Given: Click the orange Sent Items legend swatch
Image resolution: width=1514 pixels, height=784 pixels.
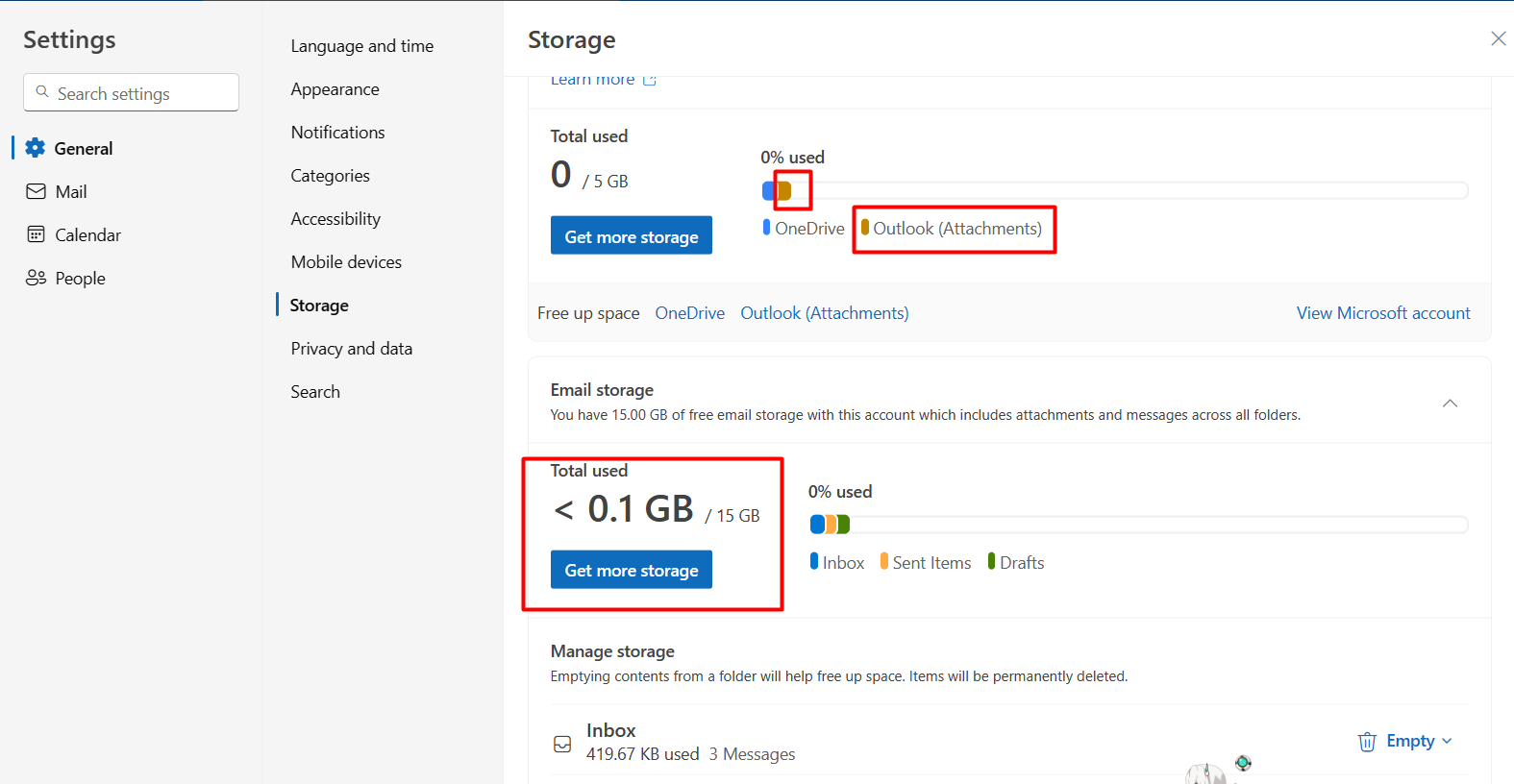Looking at the screenshot, I should click(884, 561).
